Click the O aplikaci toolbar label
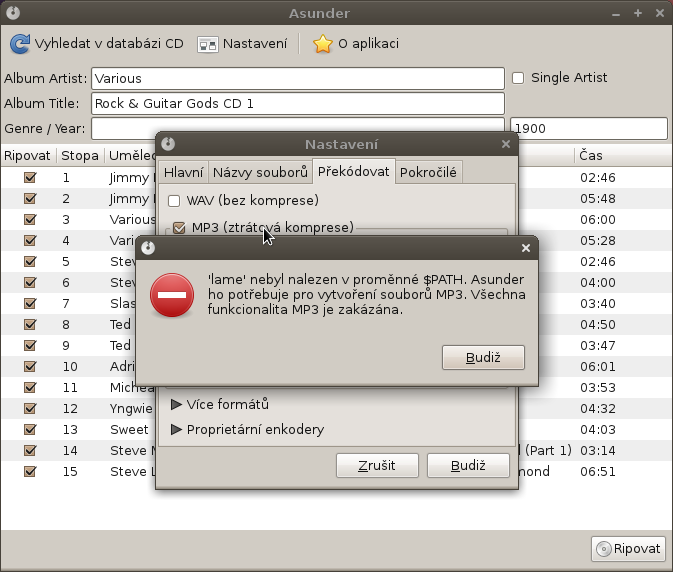Screen dimensions: 673x572 pyautogui.click(x=368, y=44)
